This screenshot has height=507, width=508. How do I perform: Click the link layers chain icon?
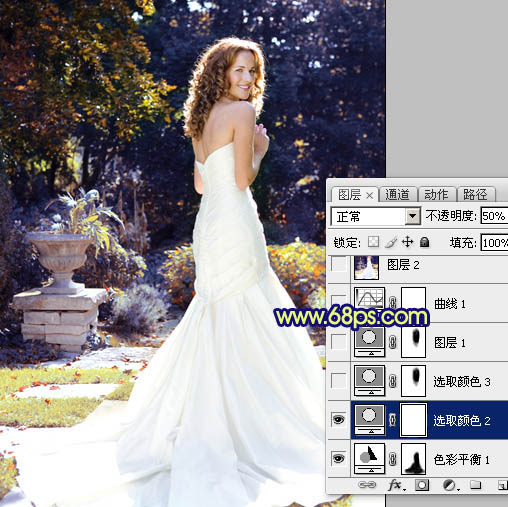(367, 485)
